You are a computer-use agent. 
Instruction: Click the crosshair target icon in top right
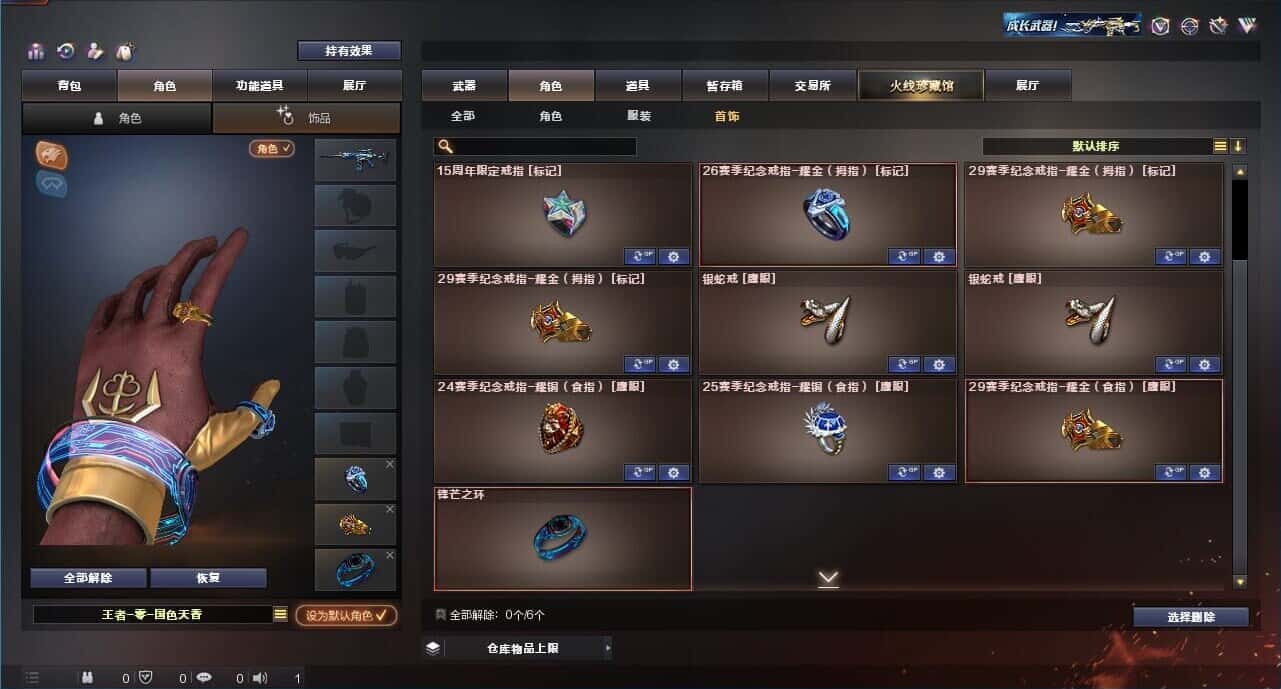[1189, 26]
